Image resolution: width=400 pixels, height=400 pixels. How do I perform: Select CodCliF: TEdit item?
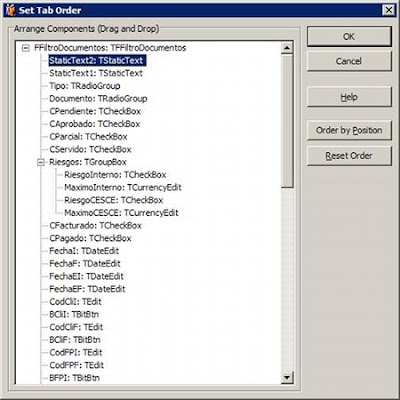76,327
